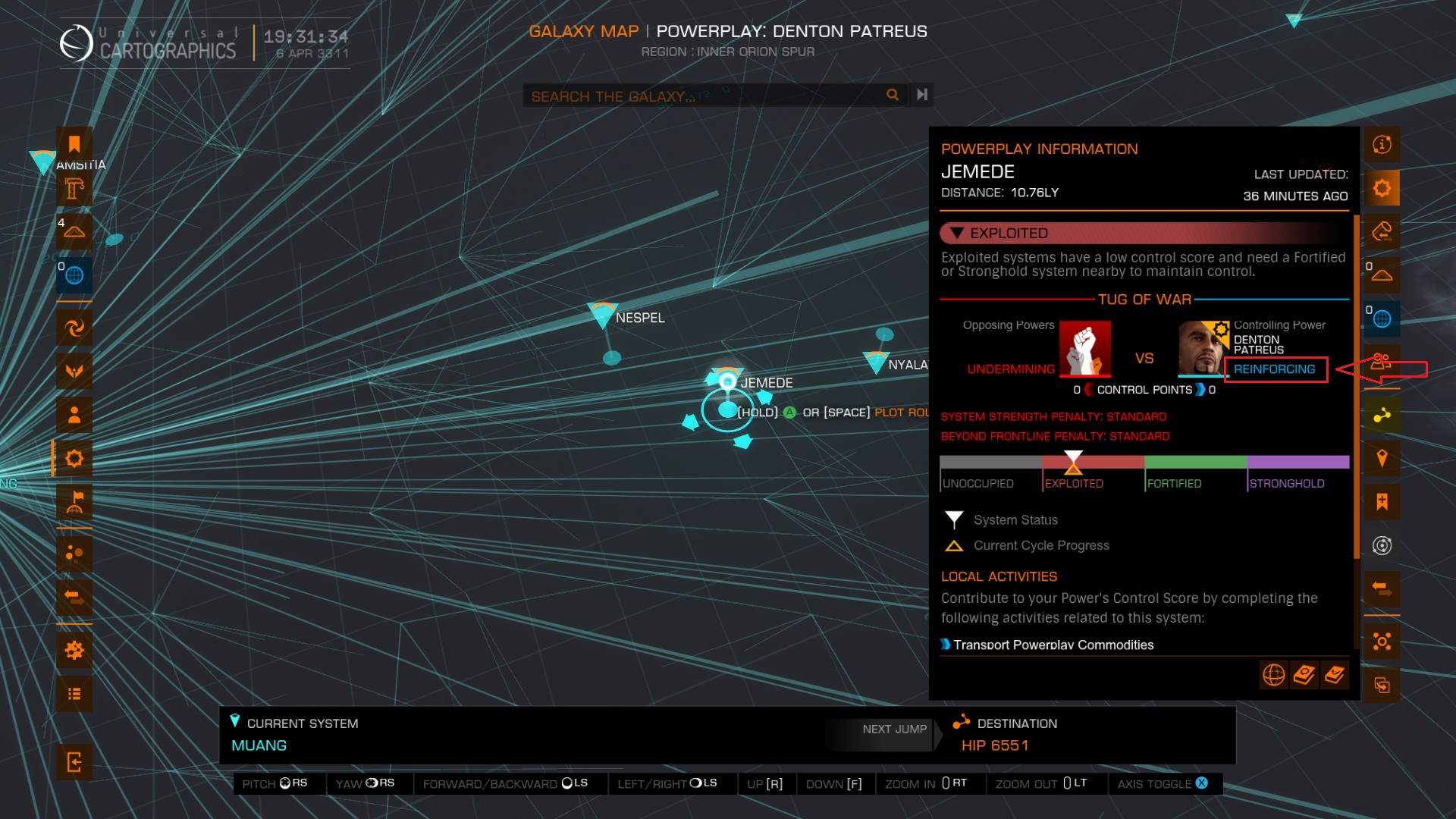
Task: Click the Stronghold segment of control bar
Action: tap(1298, 462)
